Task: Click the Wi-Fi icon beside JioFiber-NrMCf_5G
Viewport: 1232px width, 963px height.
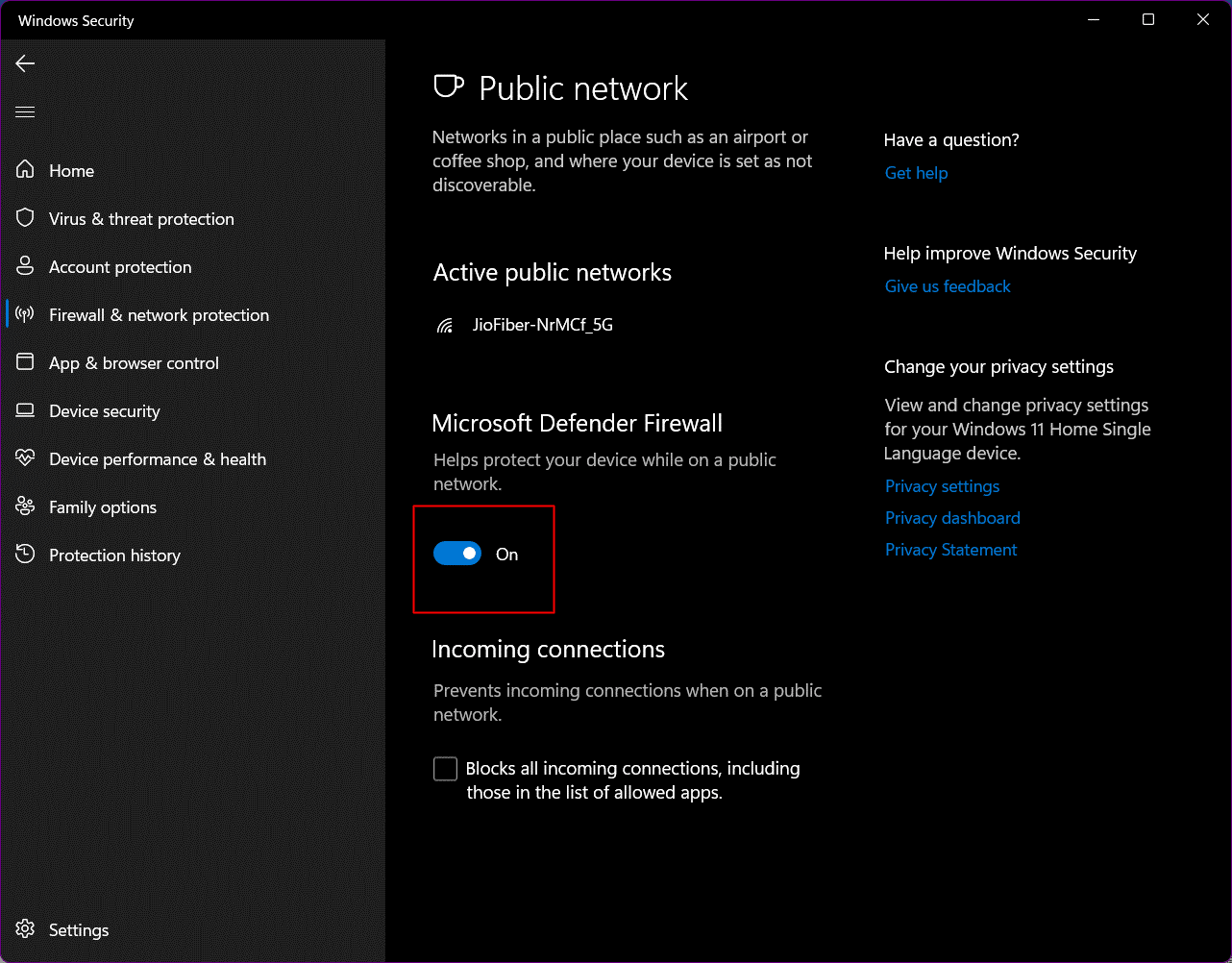Action: pos(445,326)
